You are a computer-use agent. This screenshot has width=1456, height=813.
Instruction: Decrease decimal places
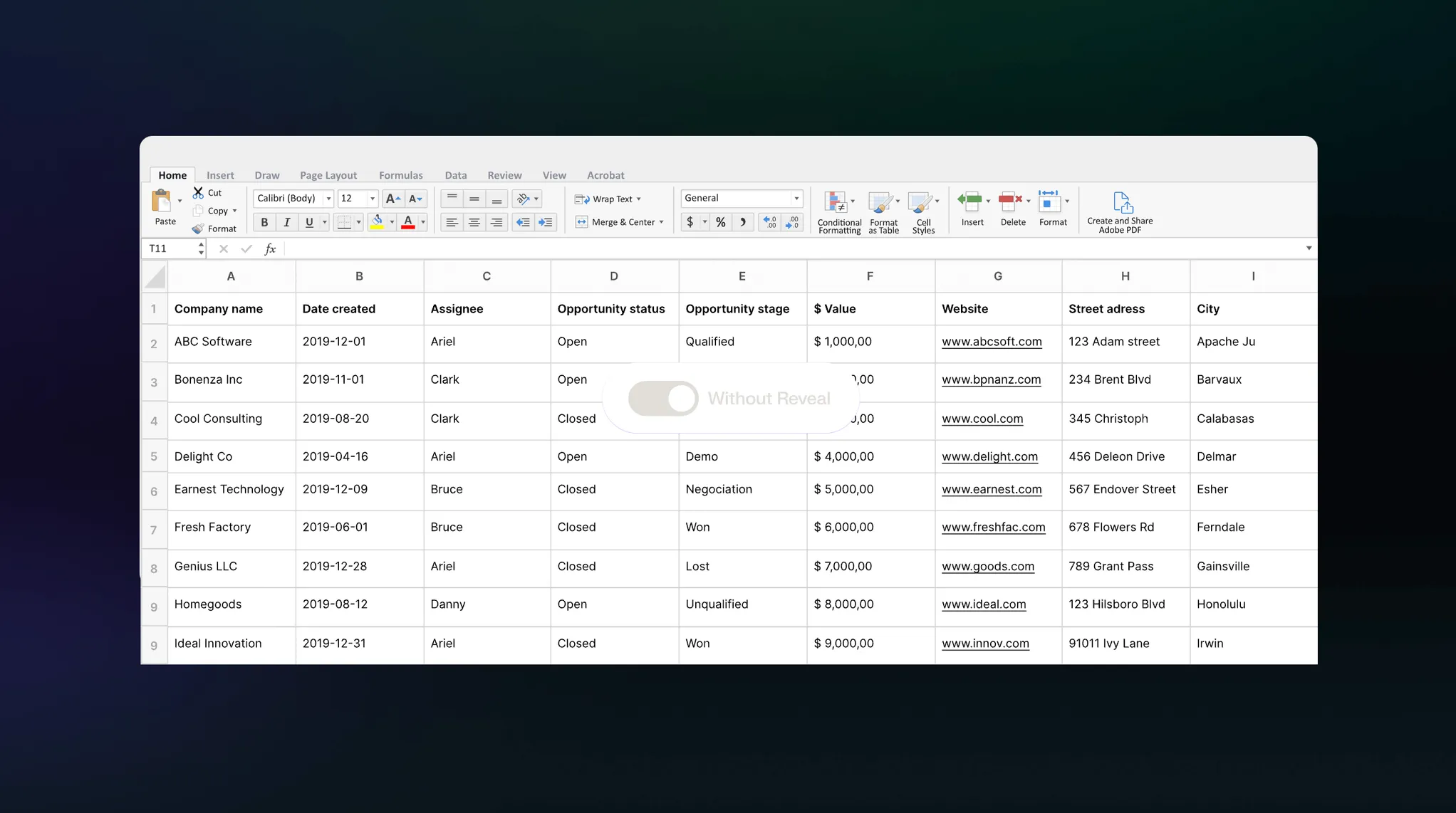792,222
